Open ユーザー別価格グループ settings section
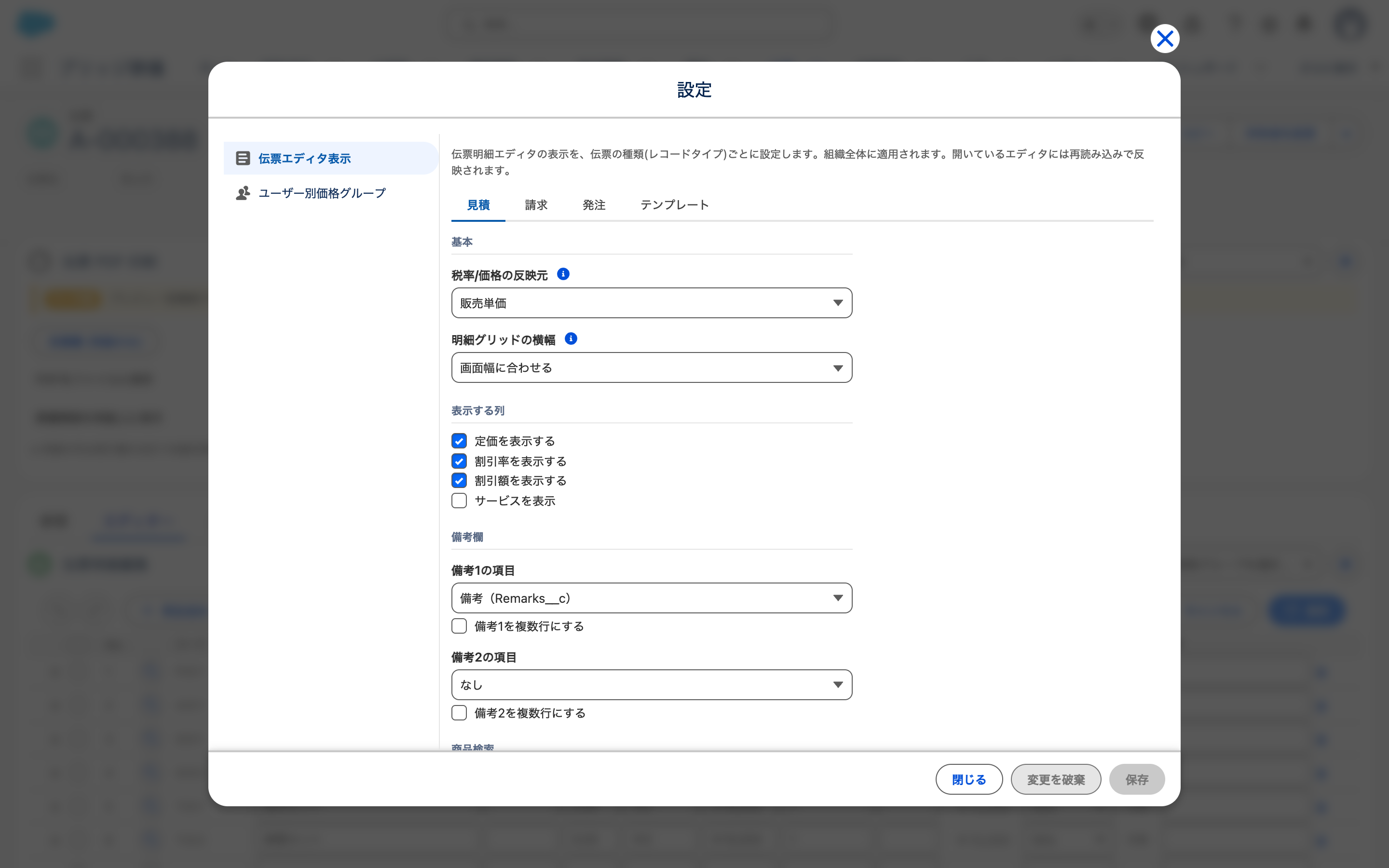 330,193
